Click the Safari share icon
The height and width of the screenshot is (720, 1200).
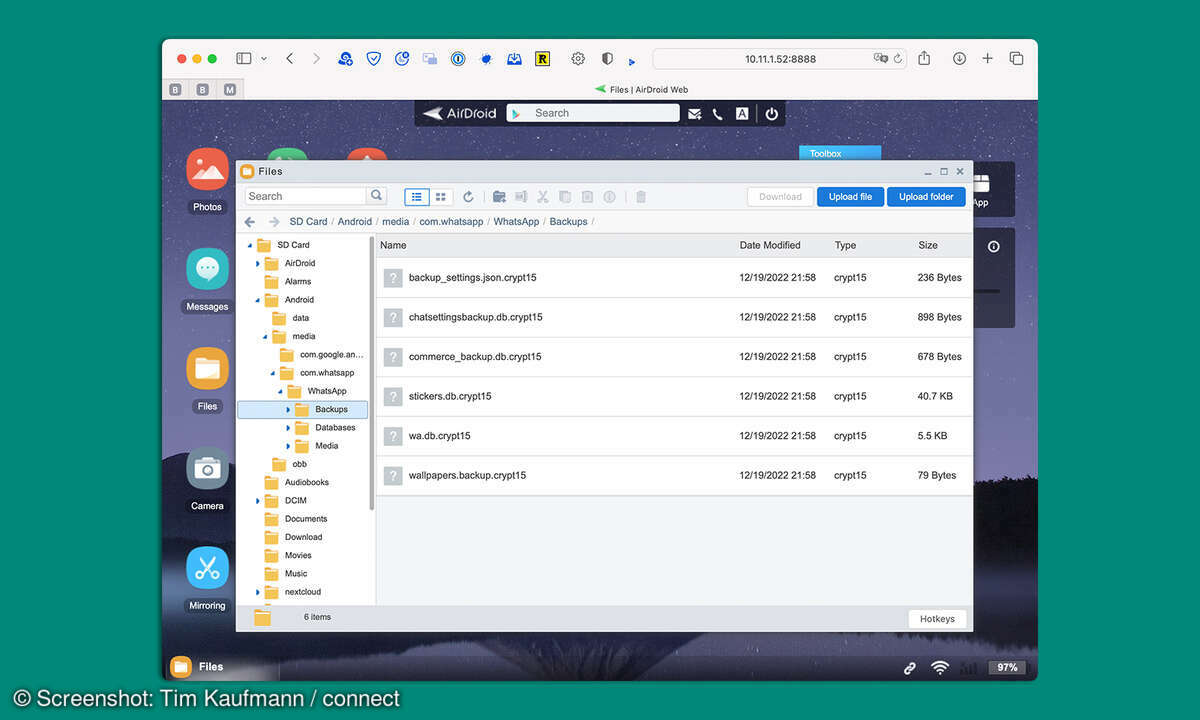coord(924,58)
